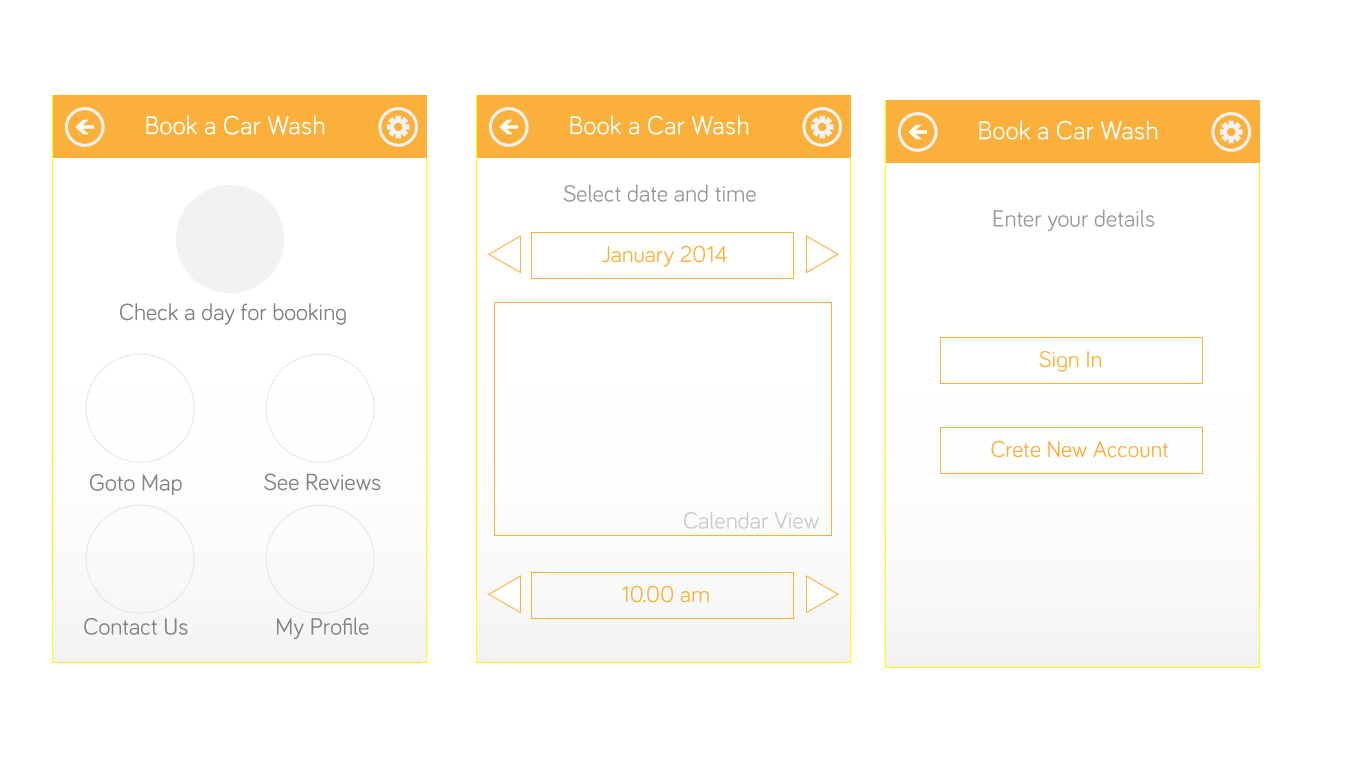Open the 10.00 am time selector
Screen dimensions: 1366x765
click(662, 594)
